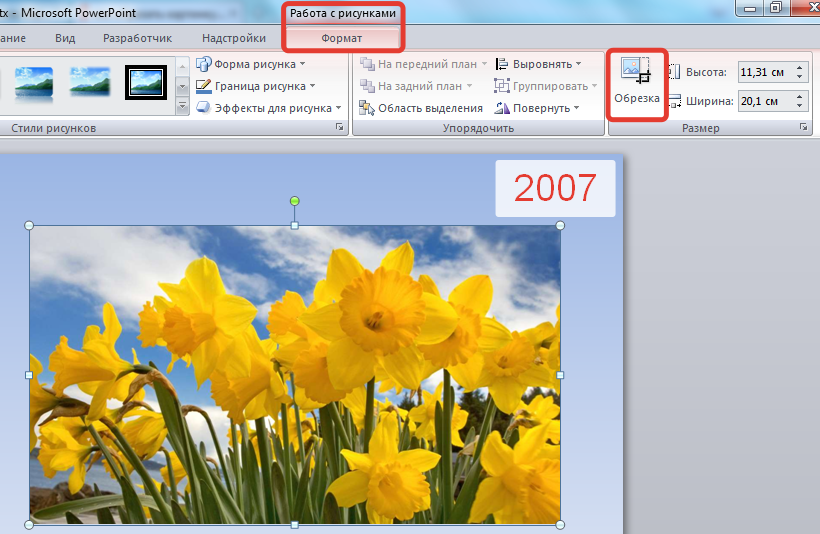Click the bottom middle sizing handle
820x534 pixels.
pyautogui.click(x=294, y=525)
